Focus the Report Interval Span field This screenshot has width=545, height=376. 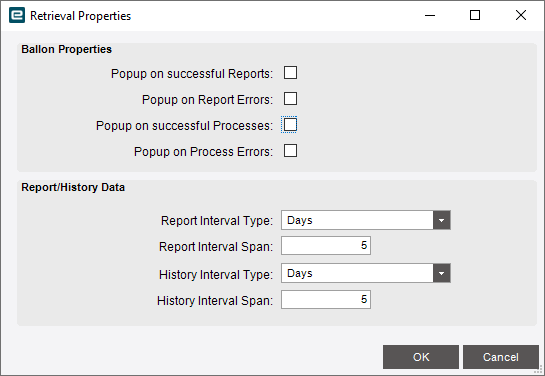326,246
